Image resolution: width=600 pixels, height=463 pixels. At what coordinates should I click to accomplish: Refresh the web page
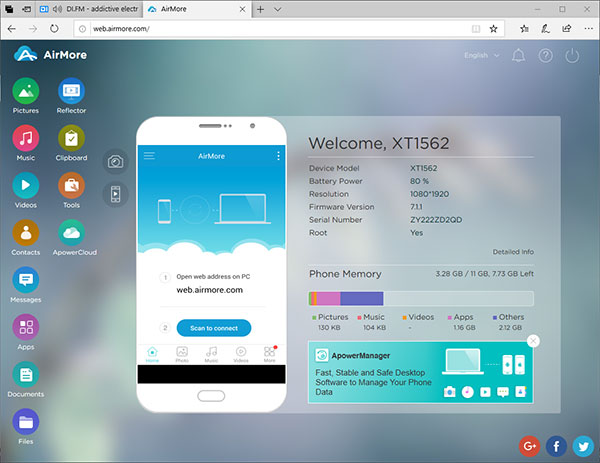pyautogui.click(x=54, y=29)
